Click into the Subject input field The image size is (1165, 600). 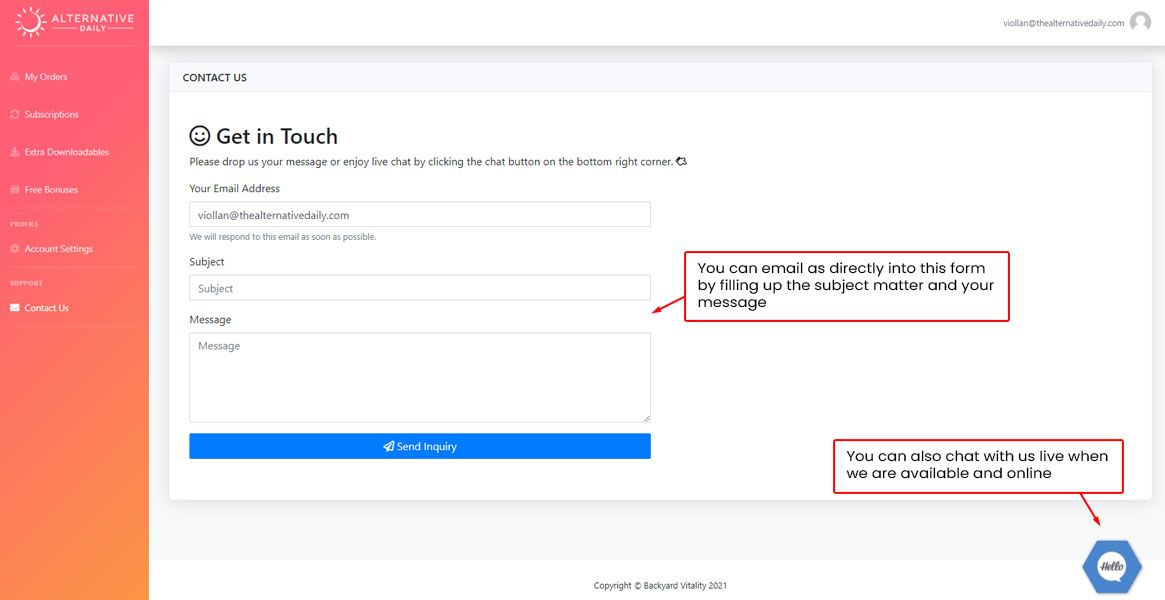419,289
